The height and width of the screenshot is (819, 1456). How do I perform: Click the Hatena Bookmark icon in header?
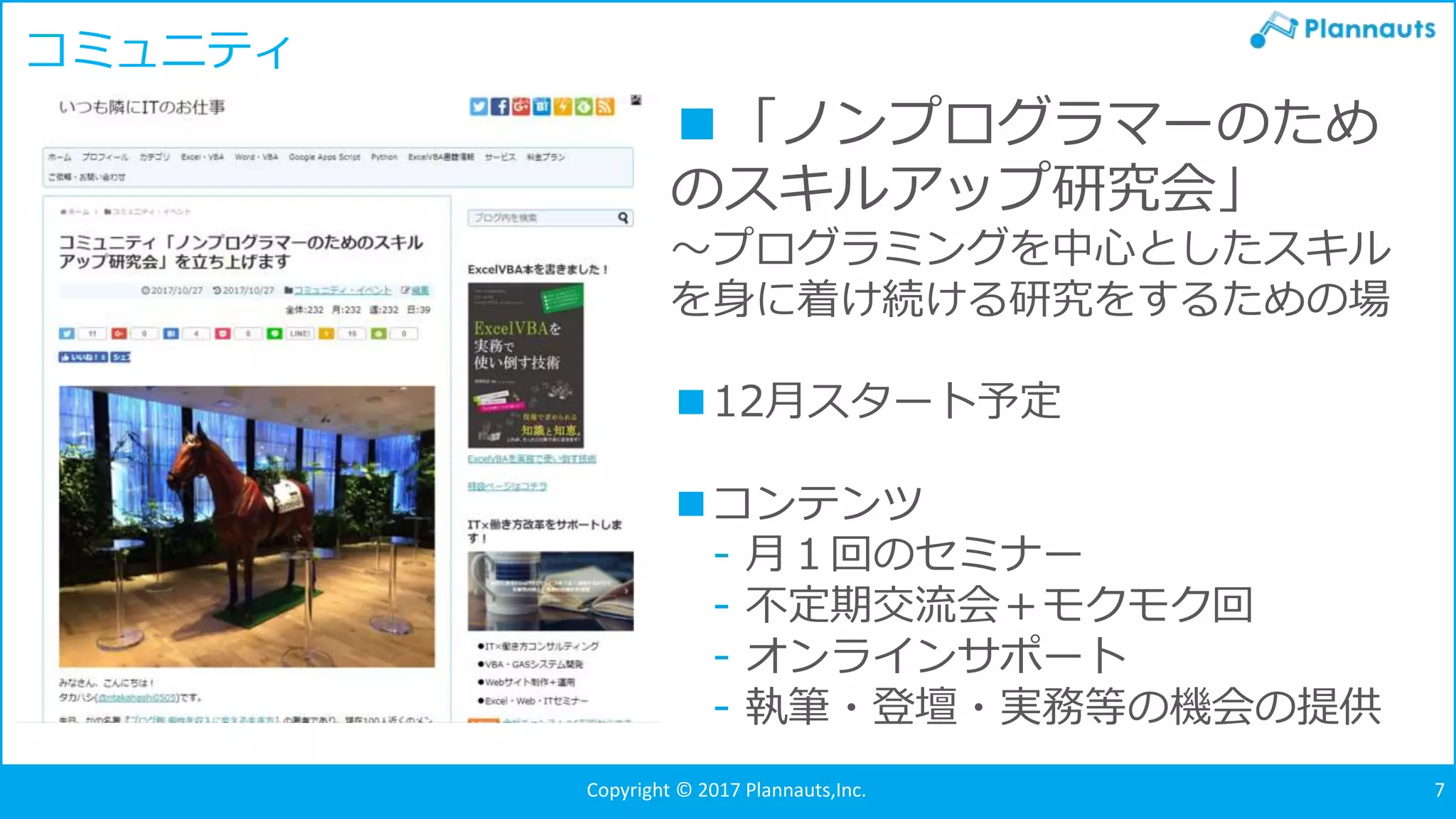[x=542, y=107]
